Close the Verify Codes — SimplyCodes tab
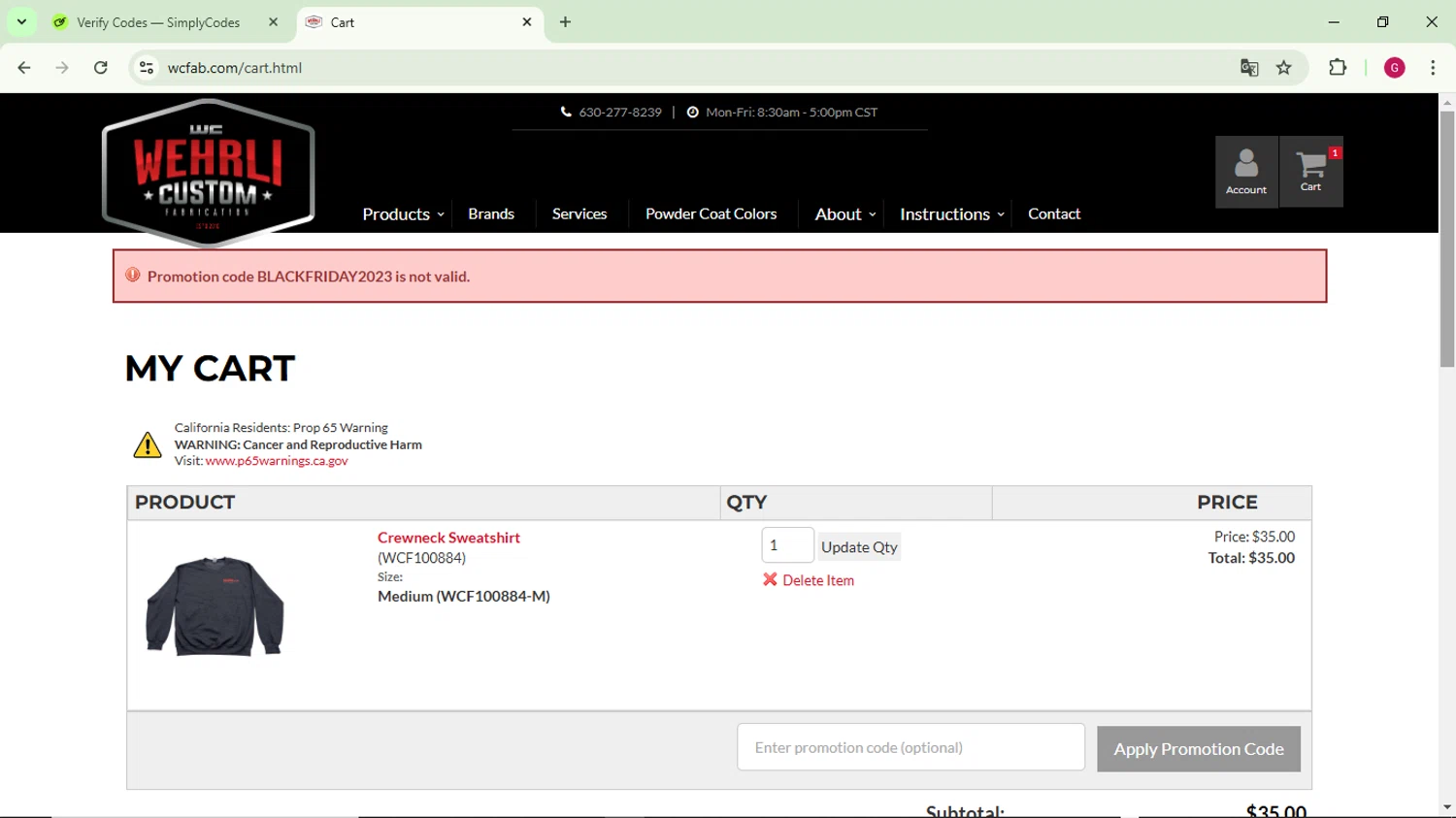 coord(273,22)
